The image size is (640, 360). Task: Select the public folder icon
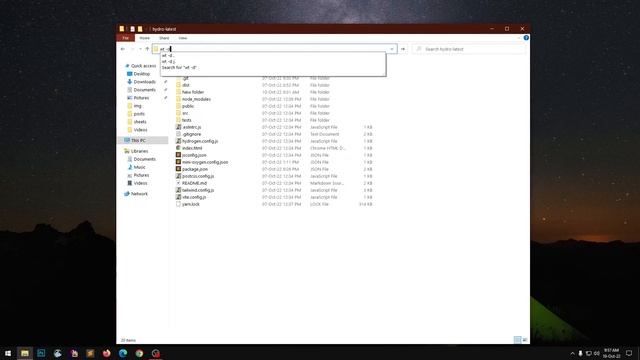pos(178,106)
